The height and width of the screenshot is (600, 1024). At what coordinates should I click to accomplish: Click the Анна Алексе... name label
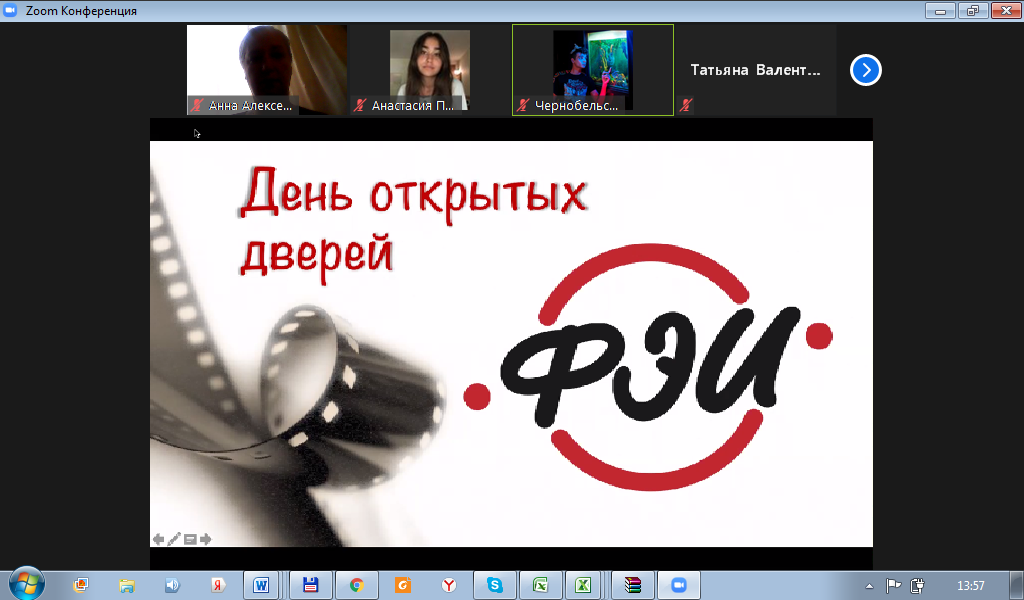[250, 106]
